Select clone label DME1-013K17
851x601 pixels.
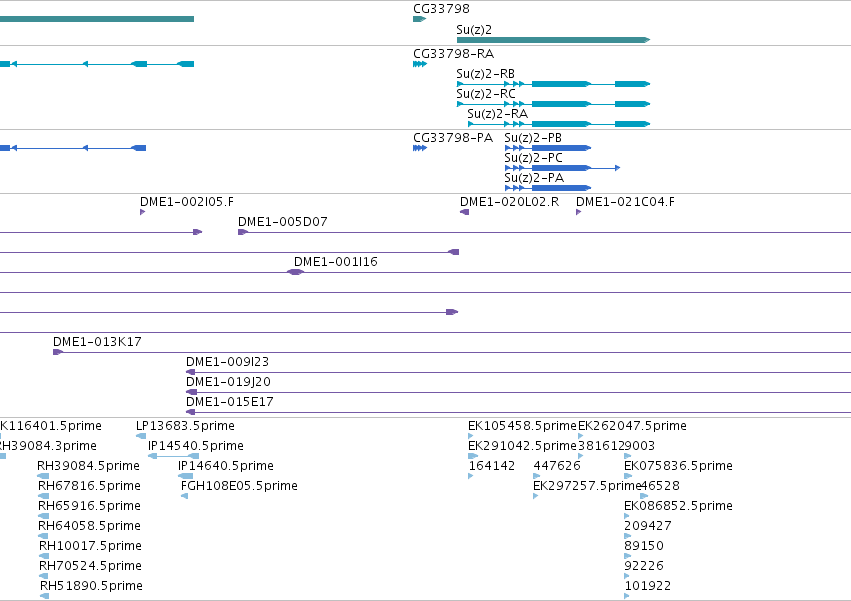click(x=97, y=342)
